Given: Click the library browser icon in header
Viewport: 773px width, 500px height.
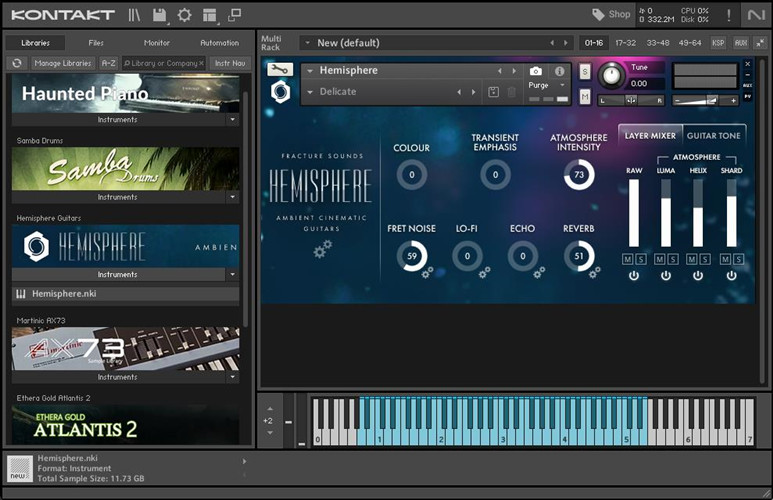Looking at the screenshot, I should click(134, 15).
